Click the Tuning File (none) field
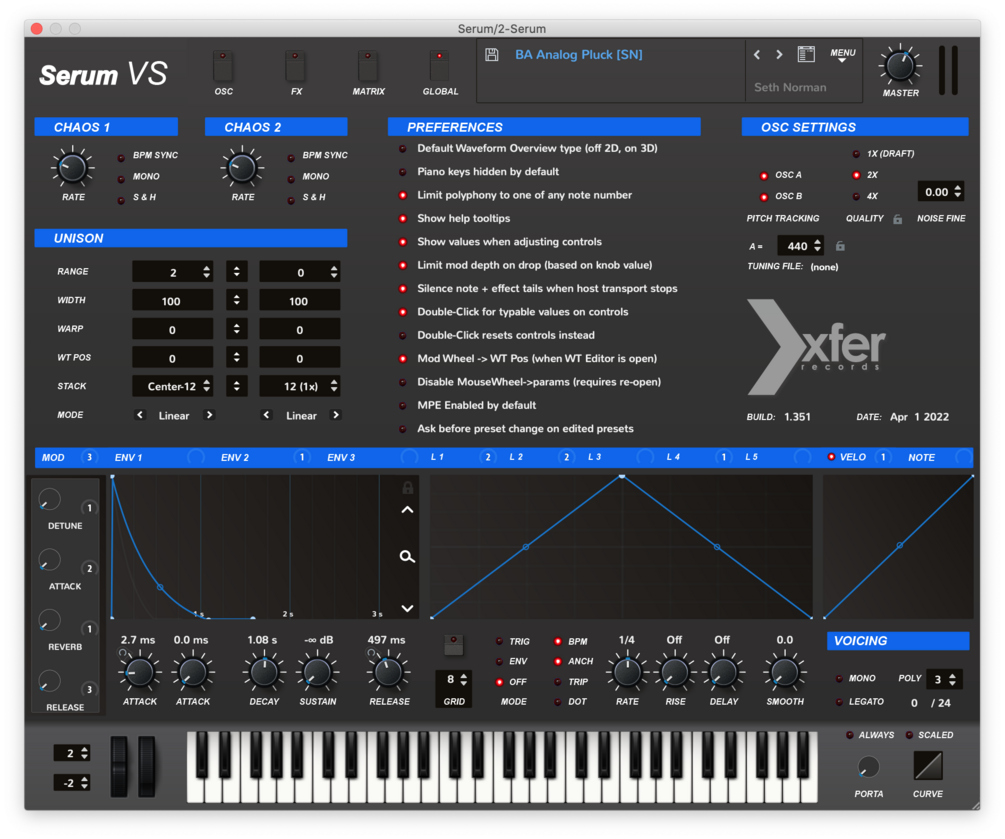The height and width of the screenshot is (839, 1005). [x=824, y=267]
